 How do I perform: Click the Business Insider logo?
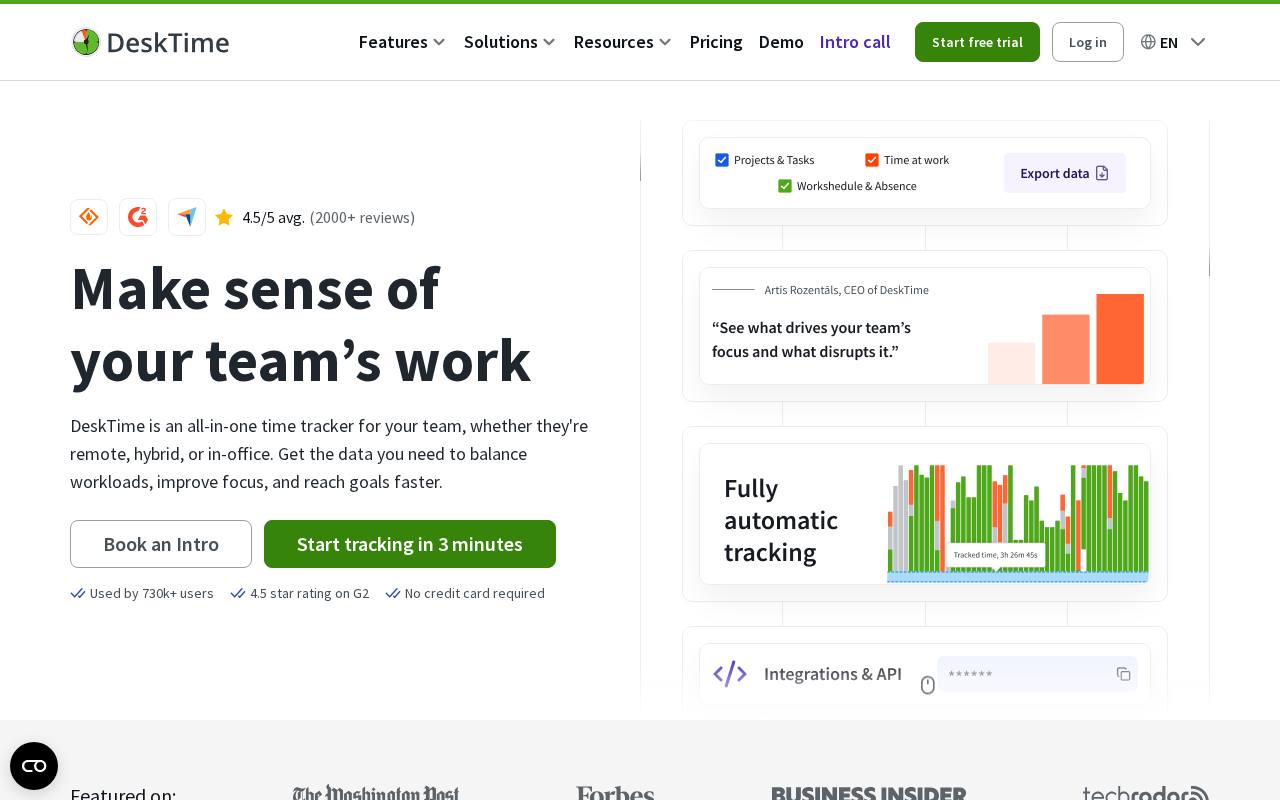869,794
